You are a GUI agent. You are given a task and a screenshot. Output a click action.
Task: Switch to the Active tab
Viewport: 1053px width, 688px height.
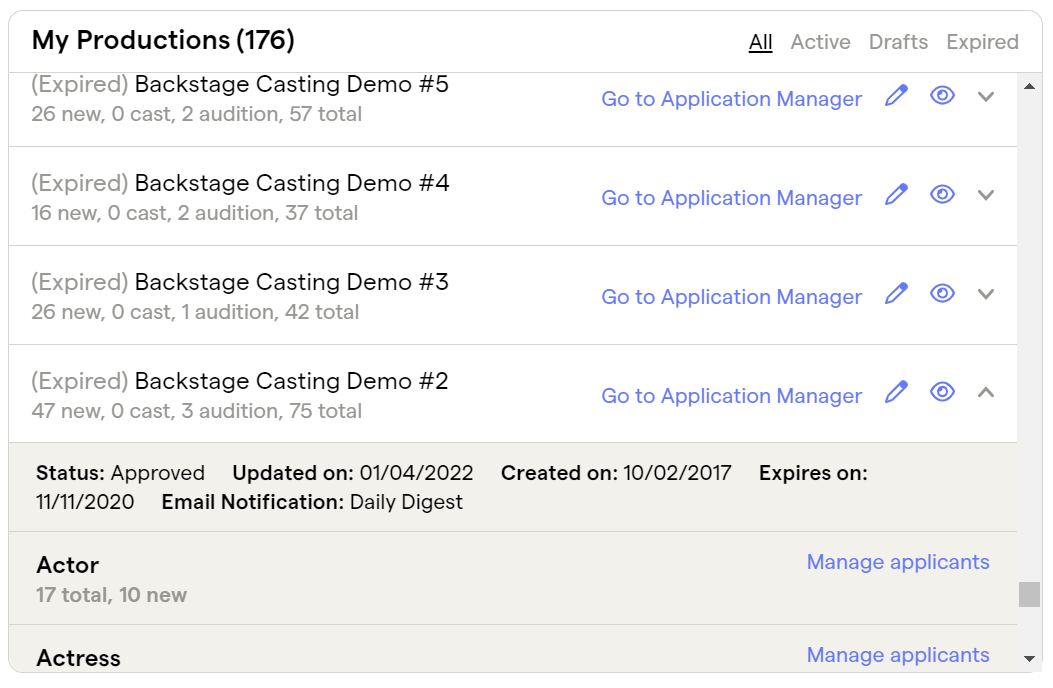click(x=820, y=42)
